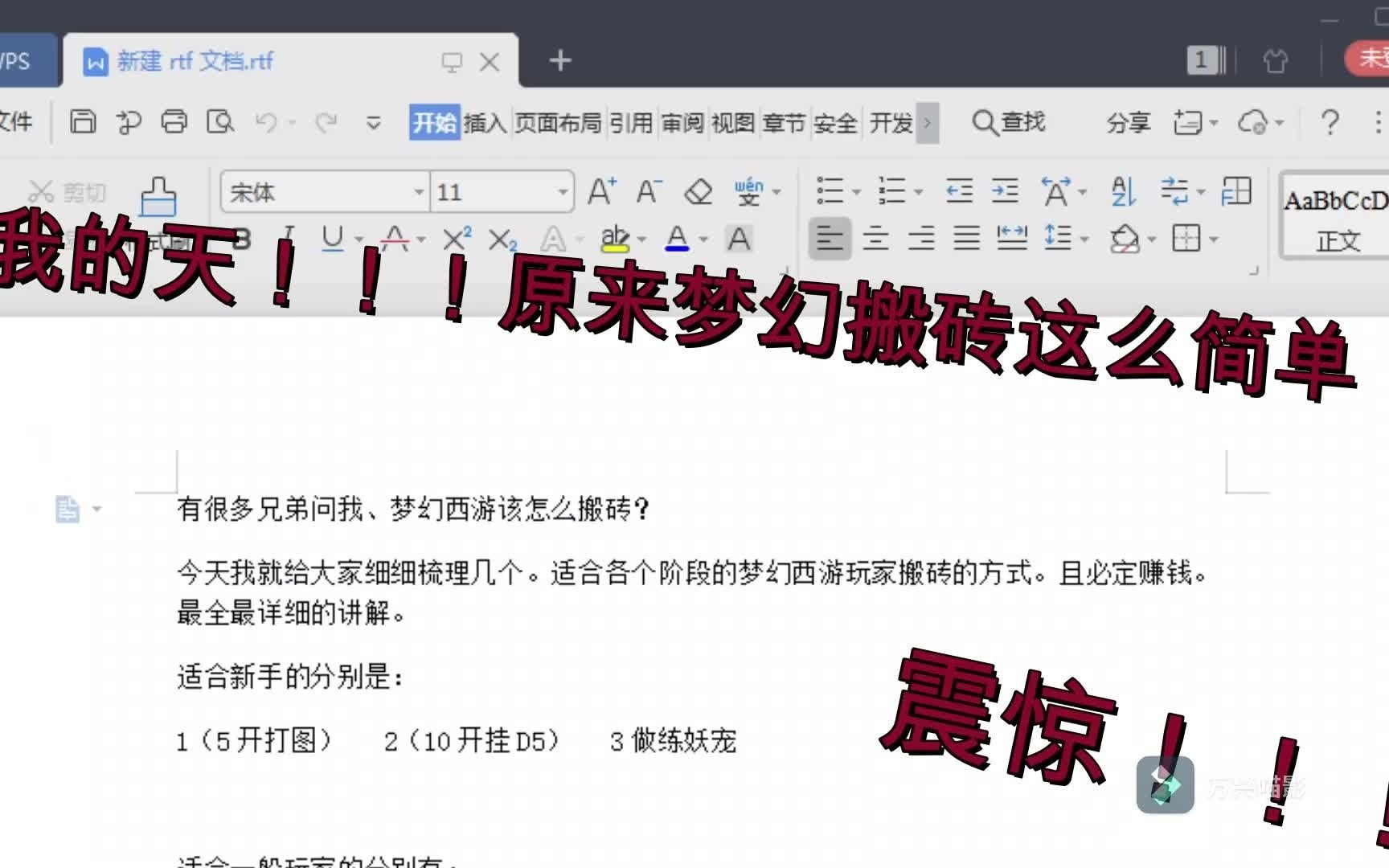Click the paragraph shading bucket icon
The width and height of the screenshot is (1389, 868).
[1124, 239]
